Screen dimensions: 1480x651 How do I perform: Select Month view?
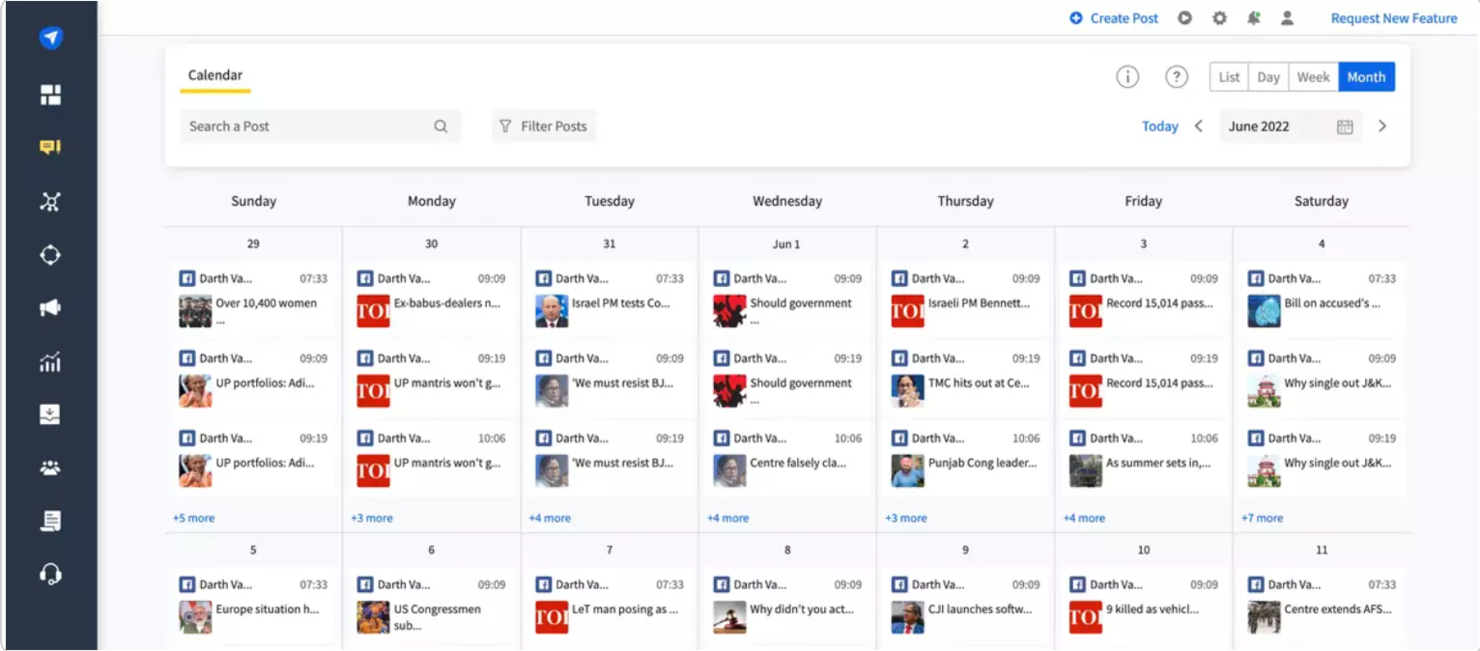pos(1366,77)
